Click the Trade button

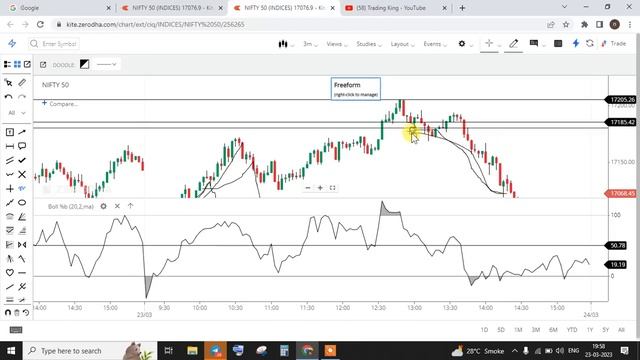tap(614, 43)
